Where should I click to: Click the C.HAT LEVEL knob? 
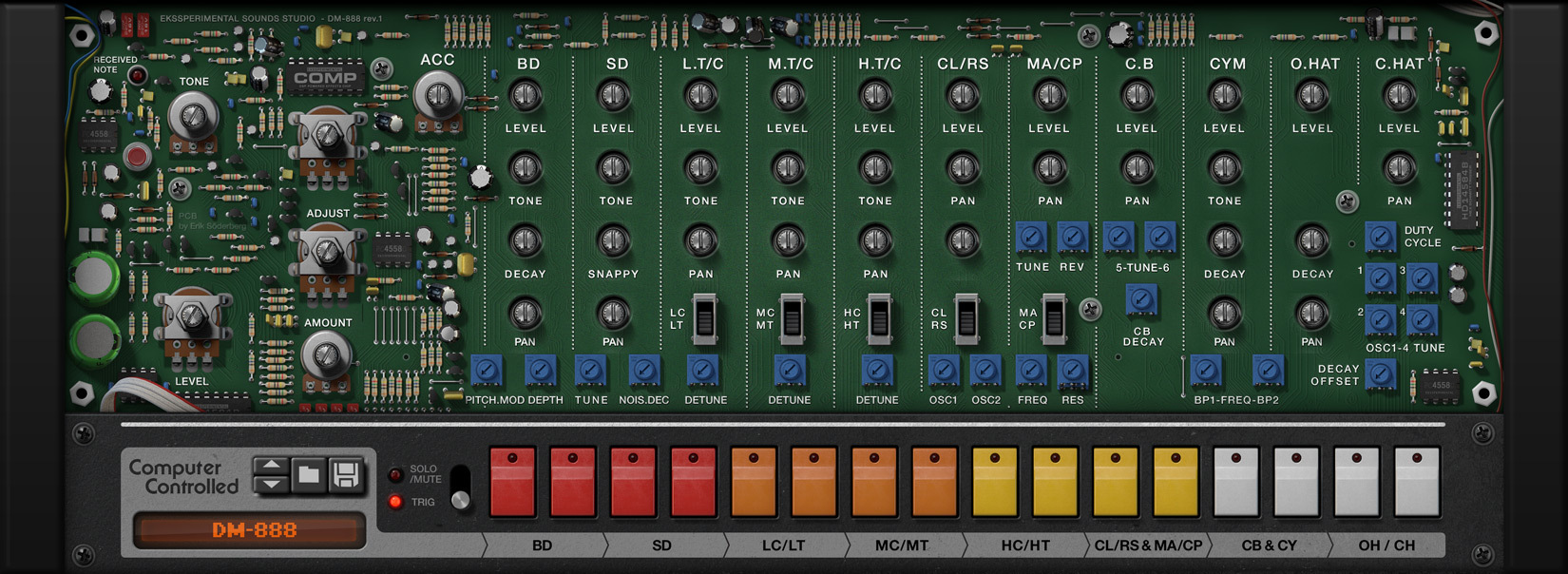click(1400, 96)
